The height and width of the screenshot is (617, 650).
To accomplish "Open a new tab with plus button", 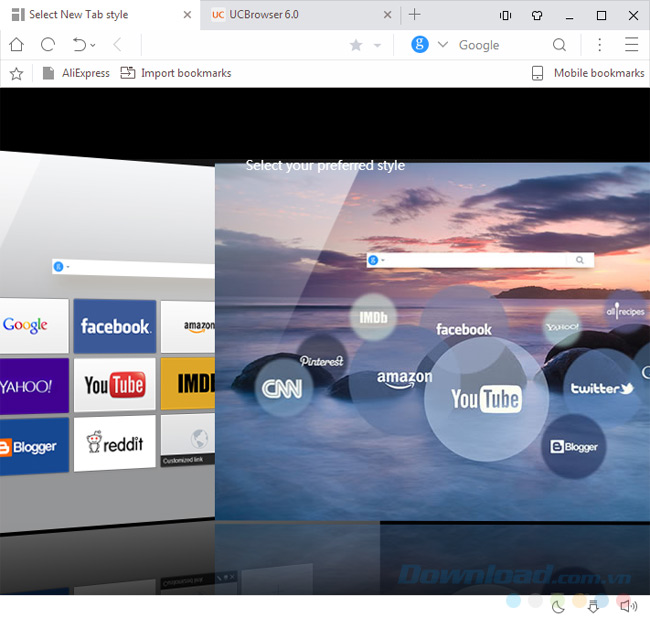I will (415, 15).
